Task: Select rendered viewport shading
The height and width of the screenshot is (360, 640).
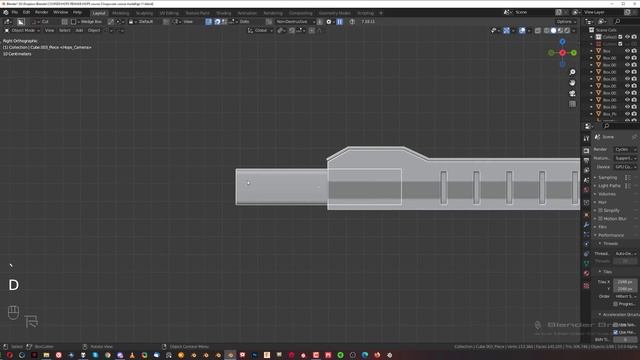Action: click(567, 31)
